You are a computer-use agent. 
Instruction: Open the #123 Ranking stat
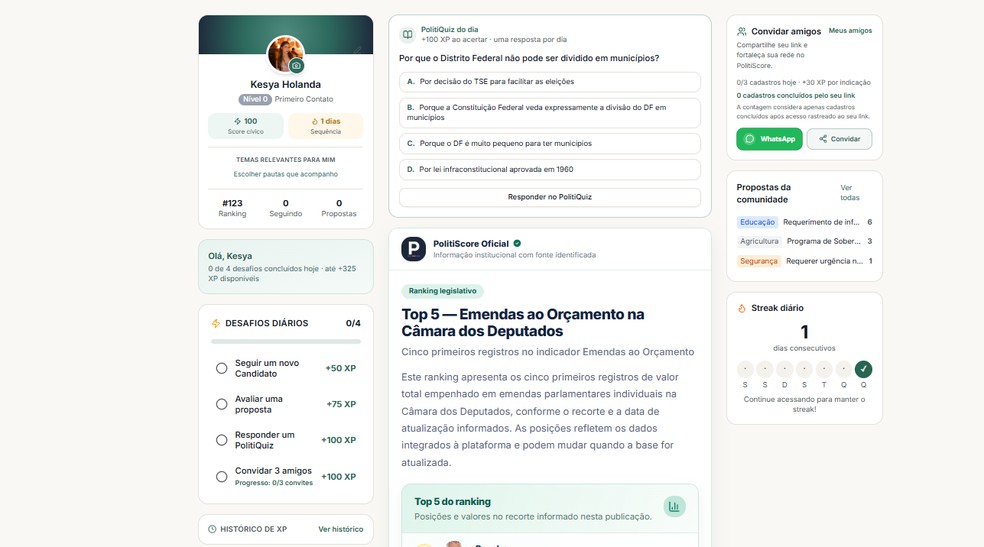tap(232, 208)
